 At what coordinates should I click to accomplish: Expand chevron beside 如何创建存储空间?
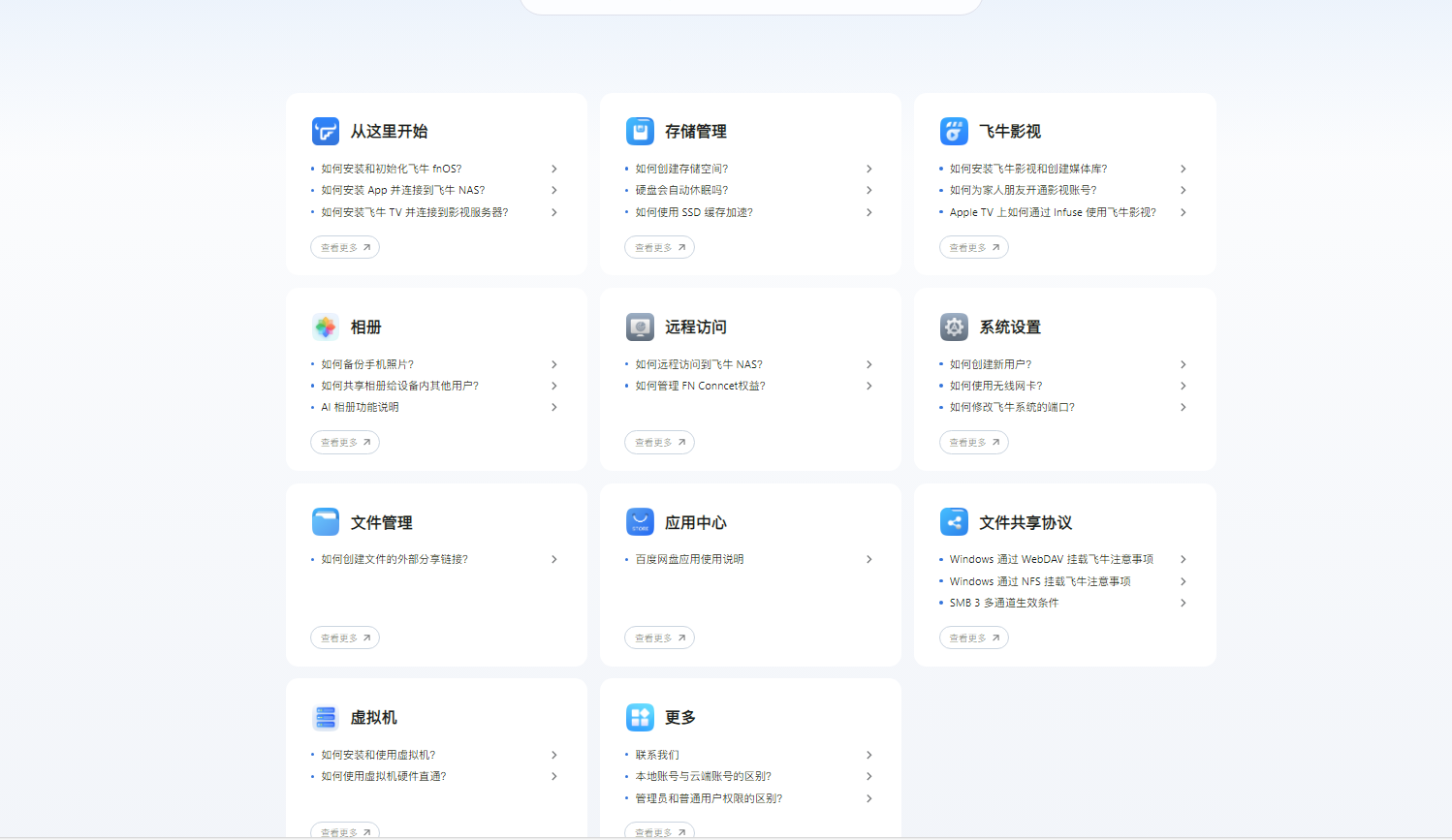click(868, 169)
